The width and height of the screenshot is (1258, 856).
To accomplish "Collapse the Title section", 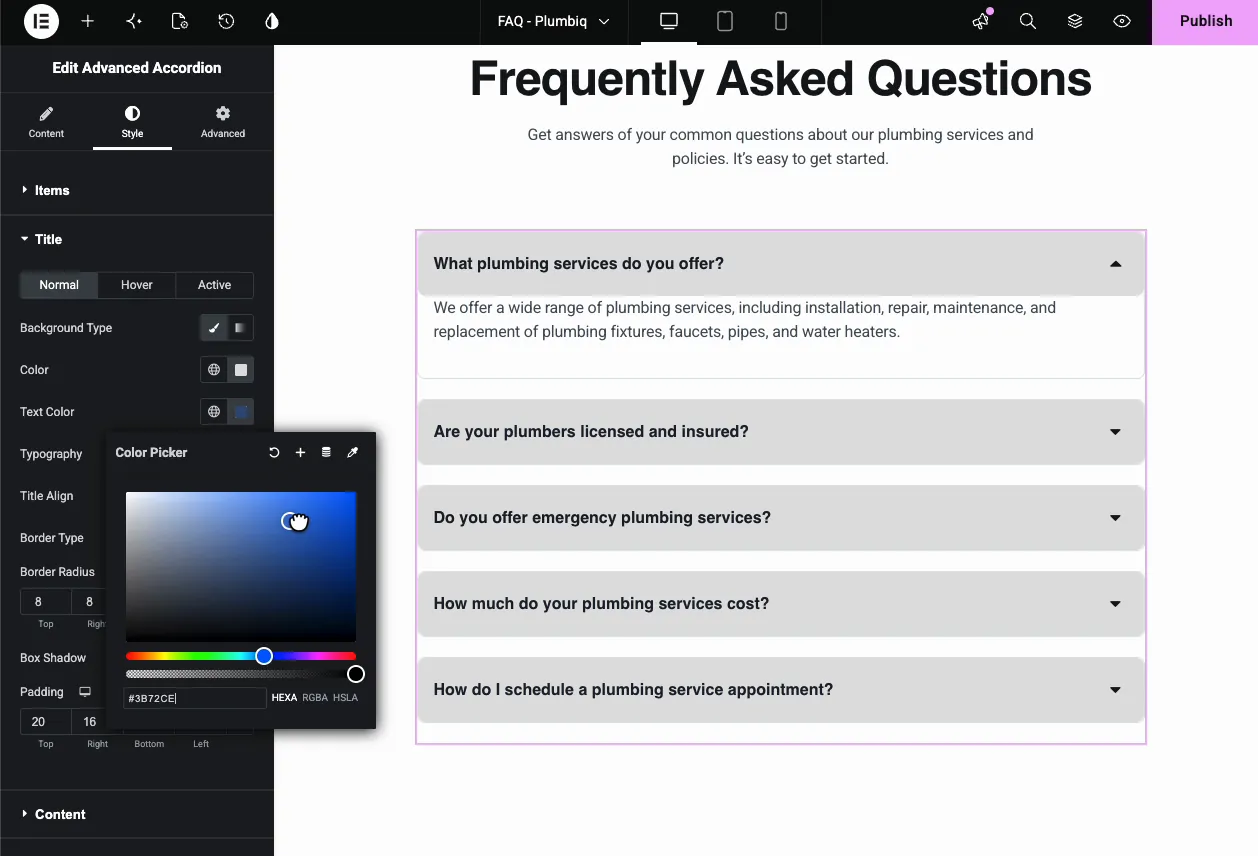I will [x=137, y=239].
